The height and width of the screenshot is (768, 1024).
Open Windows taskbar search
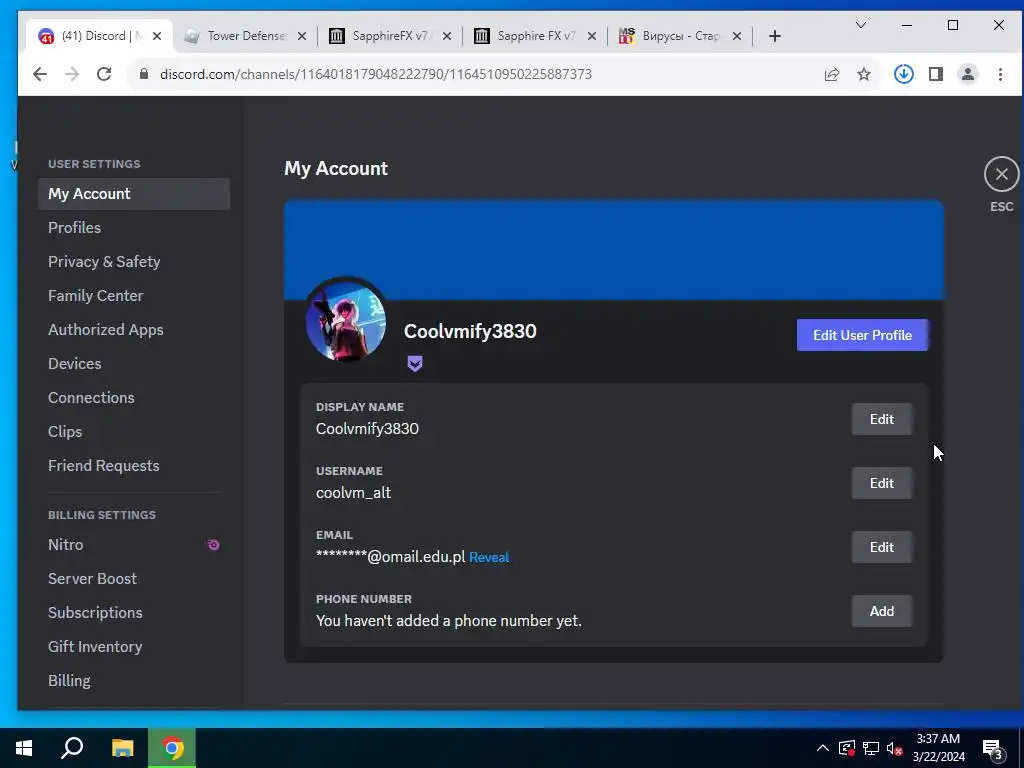(x=72, y=748)
